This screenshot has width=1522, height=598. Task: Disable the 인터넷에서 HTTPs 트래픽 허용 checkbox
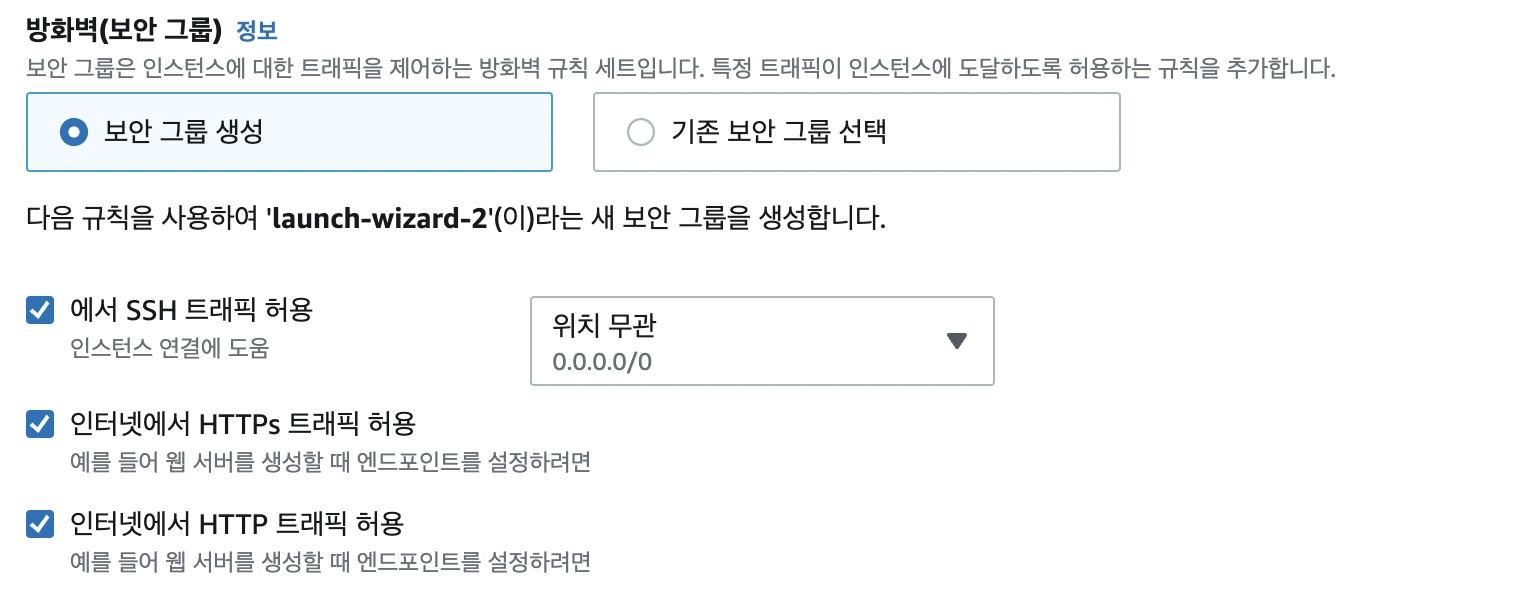(40, 425)
